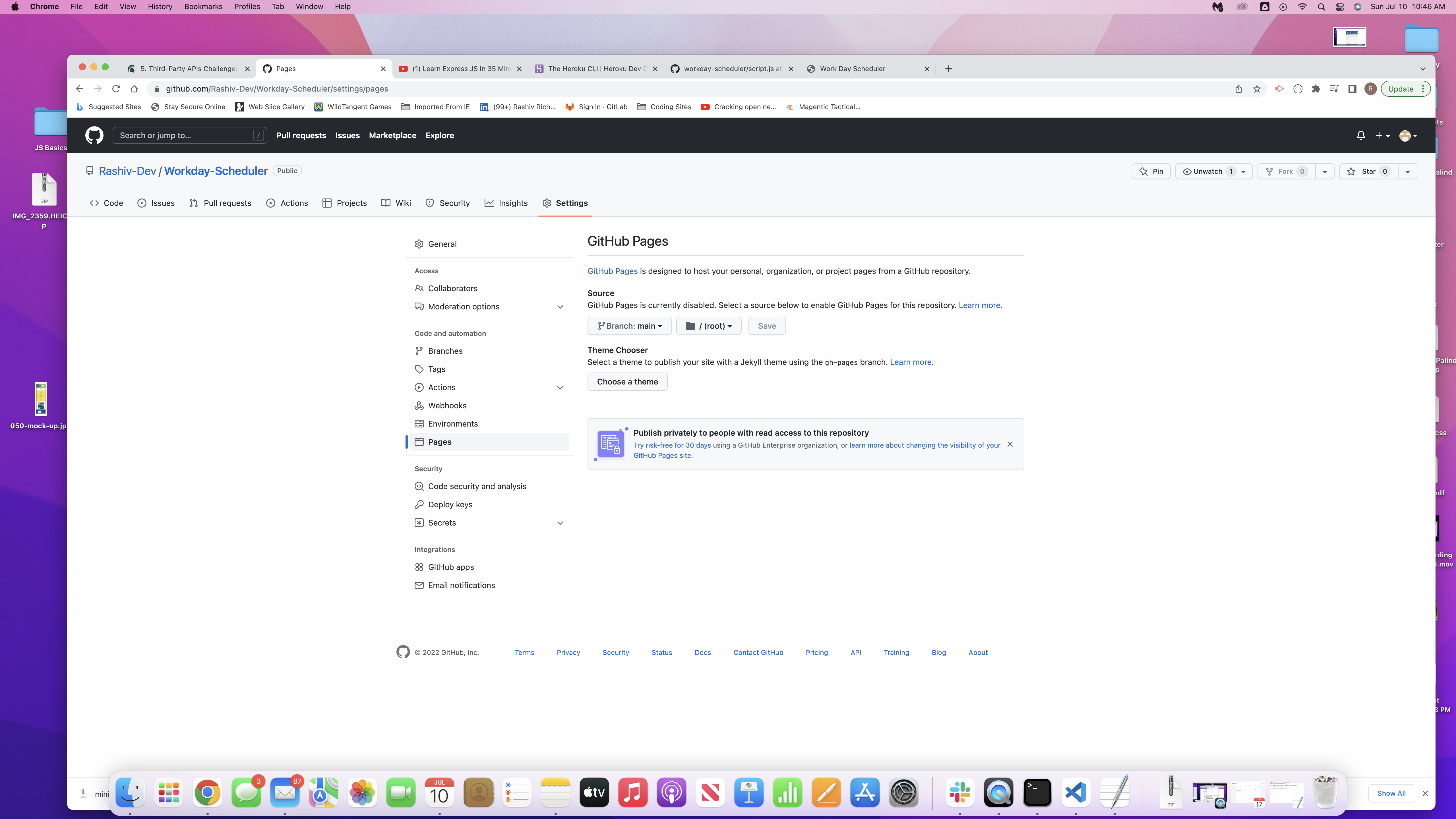Expand the Actions settings section chevron
The height and width of the screenshot is (819, 1456).
pyautogui.click(x=560, y=387)
